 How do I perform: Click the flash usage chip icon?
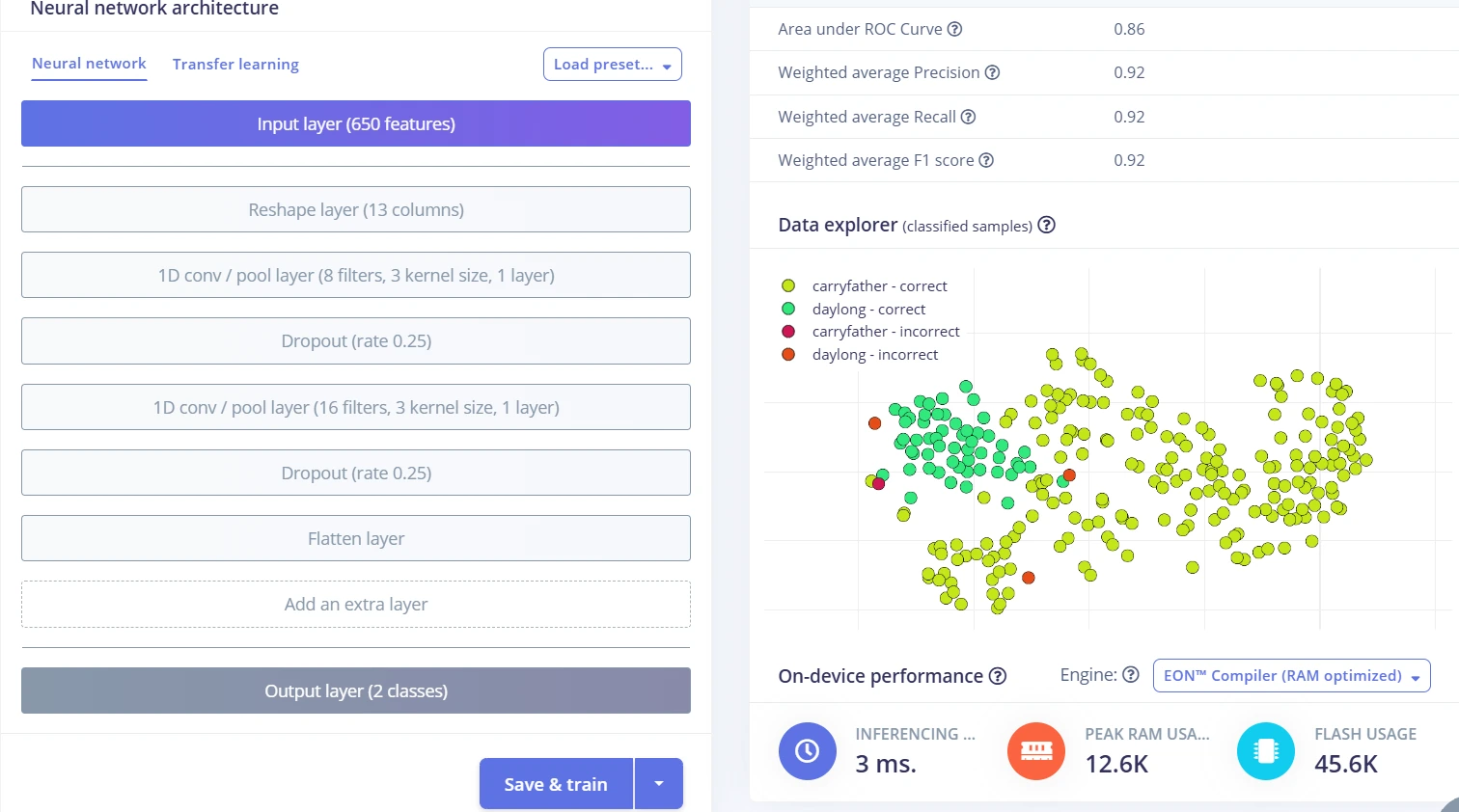tap(1266, 750)
